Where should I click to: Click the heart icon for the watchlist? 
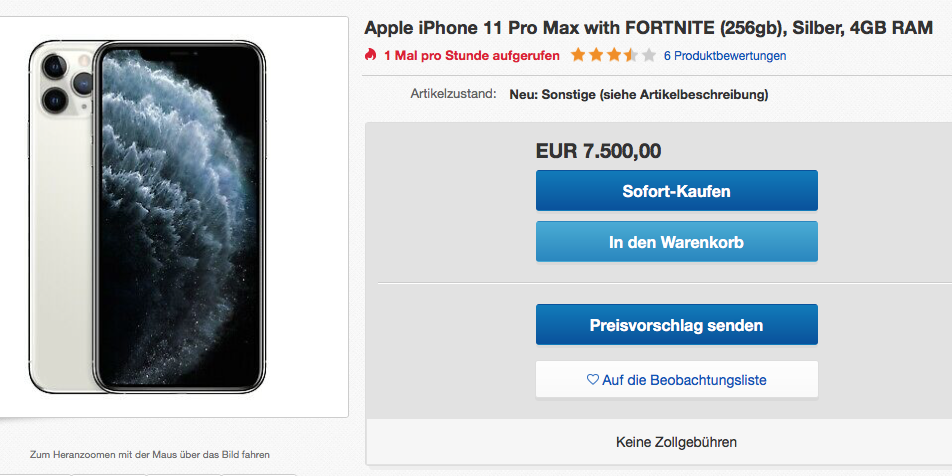tap(592, 380)
